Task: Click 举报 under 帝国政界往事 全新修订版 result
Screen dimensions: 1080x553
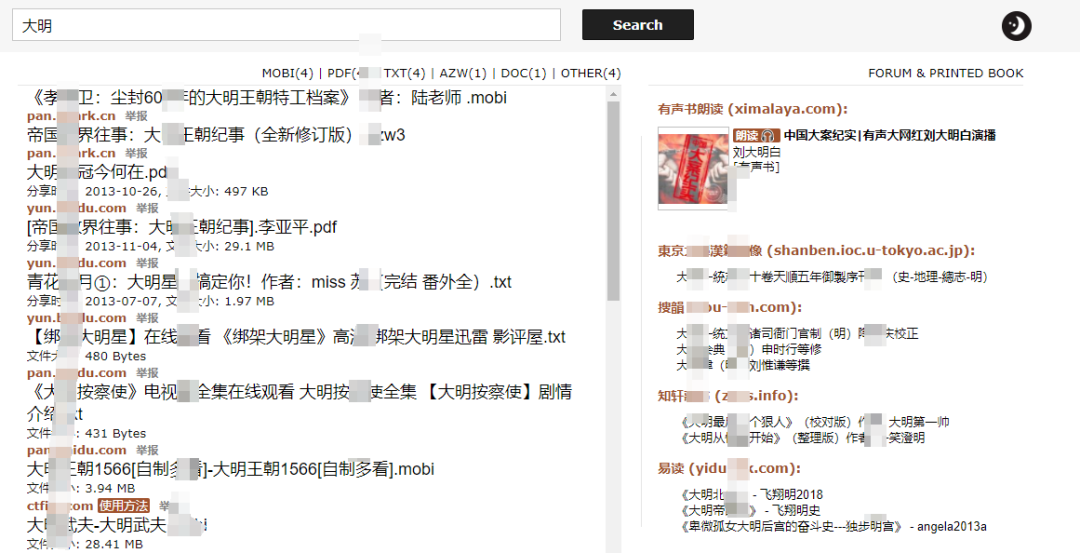Action: pyautogui.click(x=136, y=154)
